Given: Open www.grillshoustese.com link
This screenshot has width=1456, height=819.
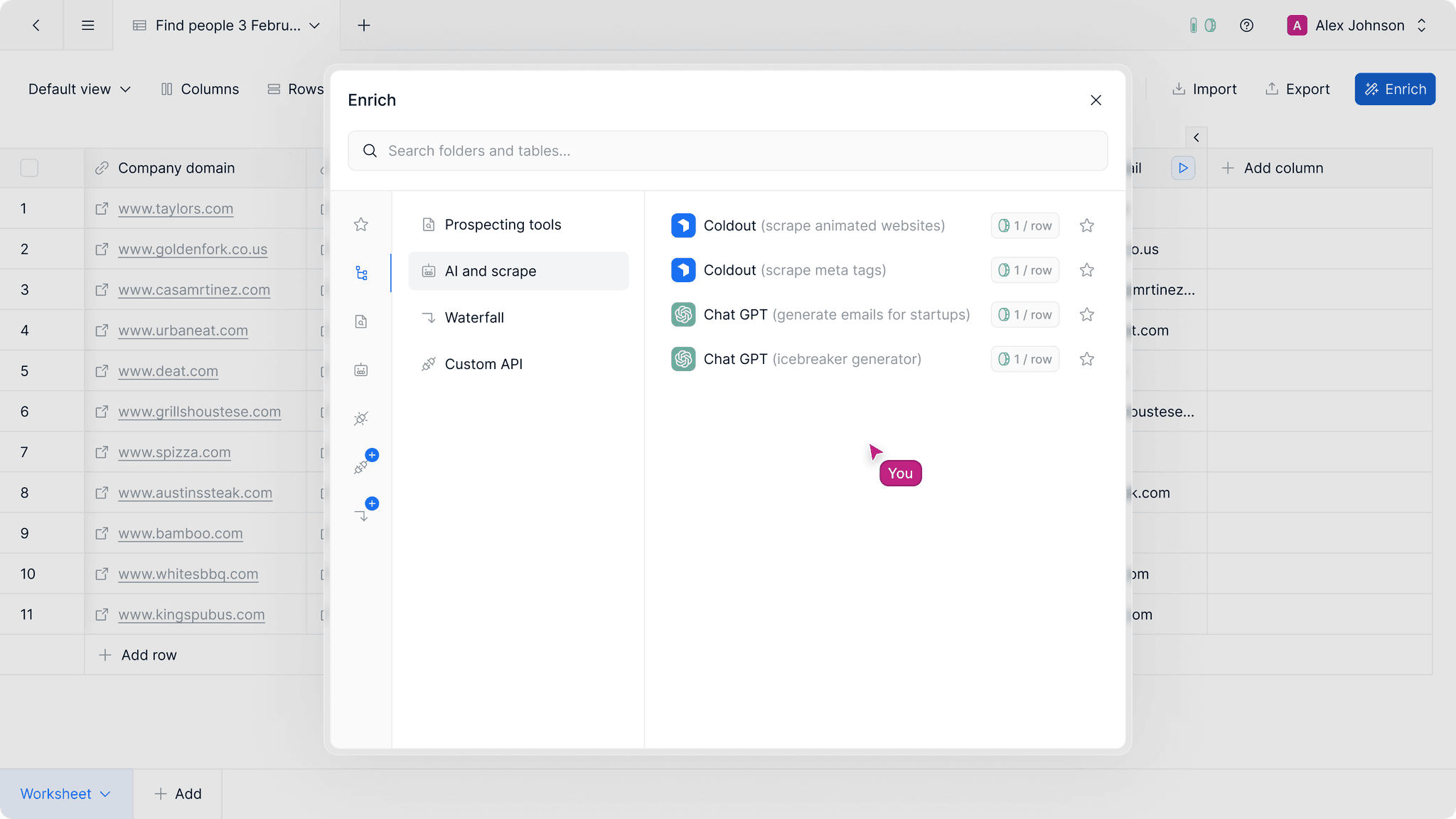Looking at the screenshot, I should click(199, 411).
